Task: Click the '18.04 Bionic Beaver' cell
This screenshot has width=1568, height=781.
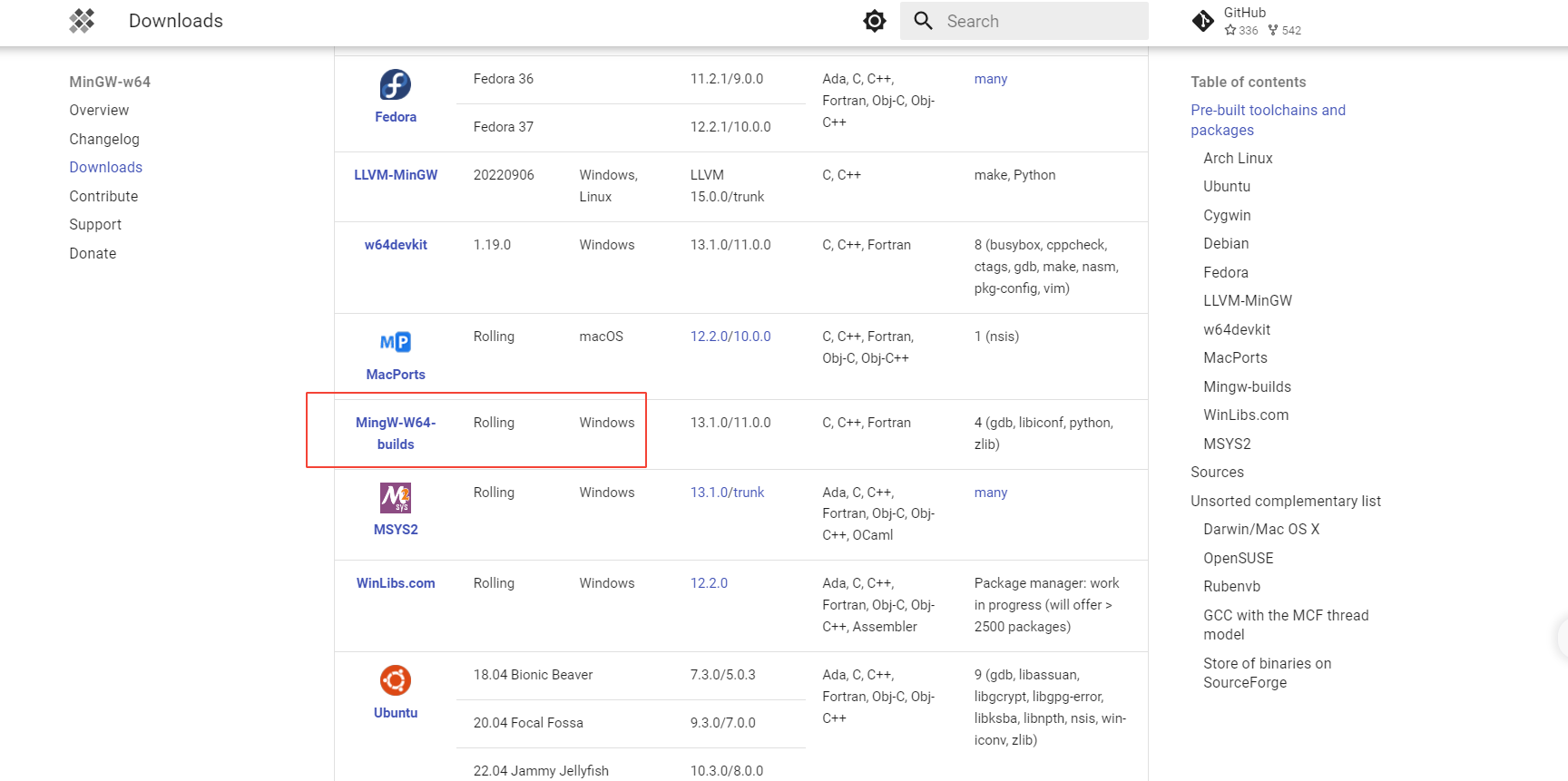Action: pos(533,675)
